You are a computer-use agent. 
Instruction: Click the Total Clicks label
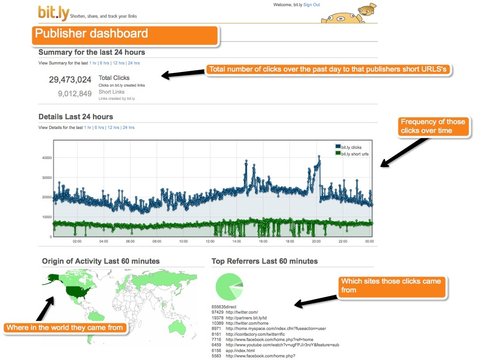[114, 78]
